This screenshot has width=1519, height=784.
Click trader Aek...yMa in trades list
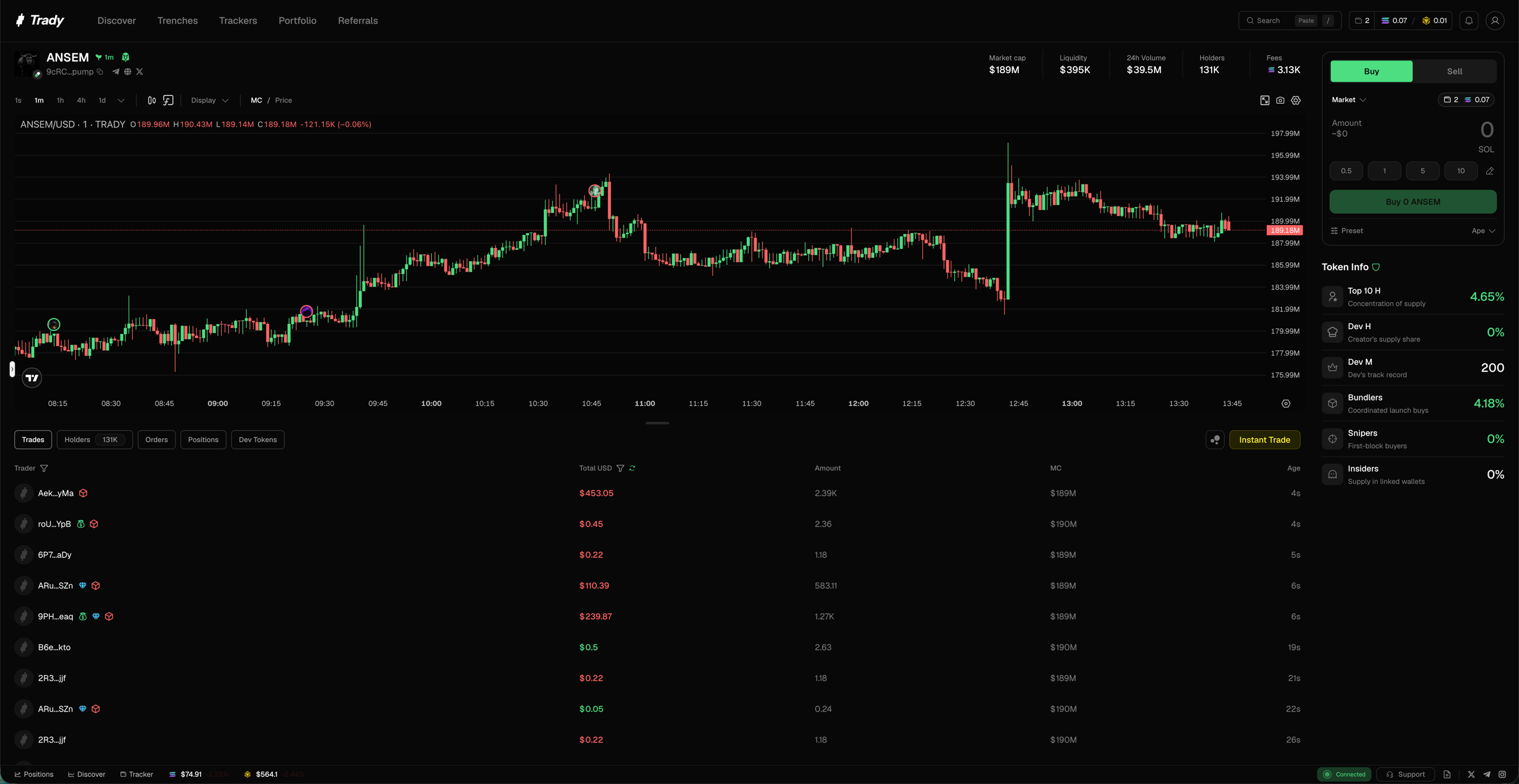[56, 493]
